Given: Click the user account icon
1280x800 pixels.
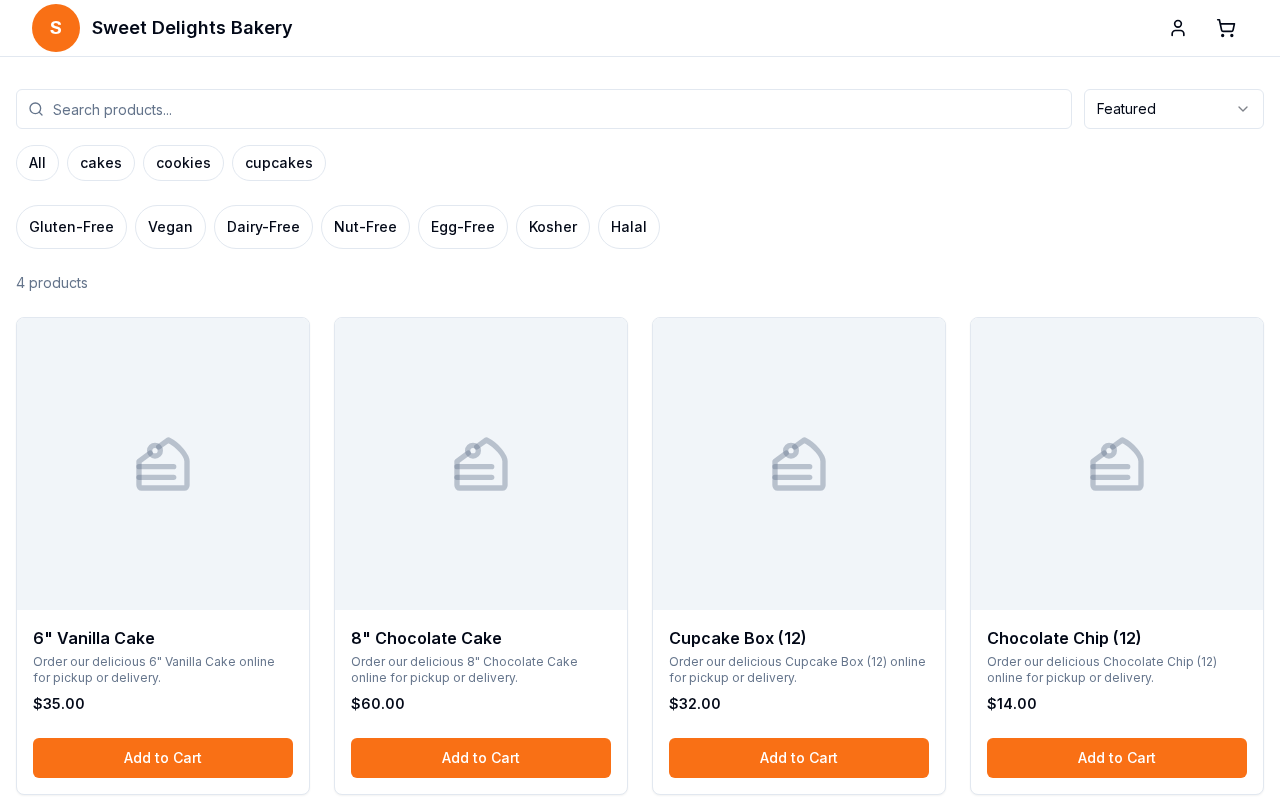Looking at the screenshot, I should 1177,27.
